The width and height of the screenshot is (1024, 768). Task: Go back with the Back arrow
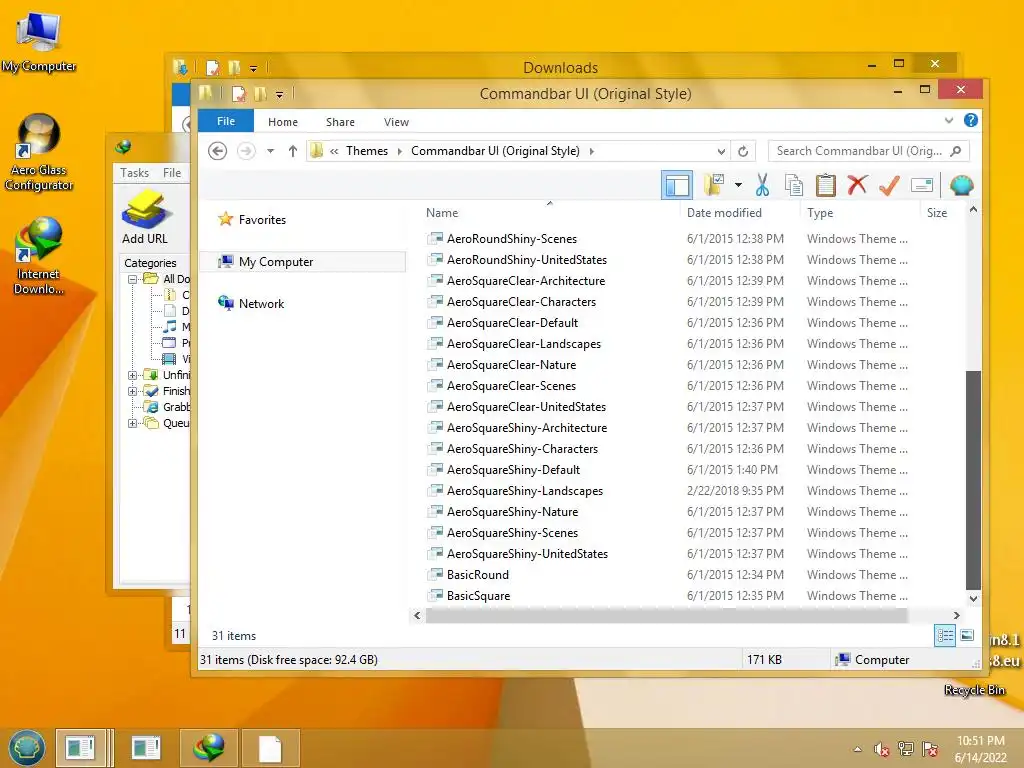coord(217,151)
